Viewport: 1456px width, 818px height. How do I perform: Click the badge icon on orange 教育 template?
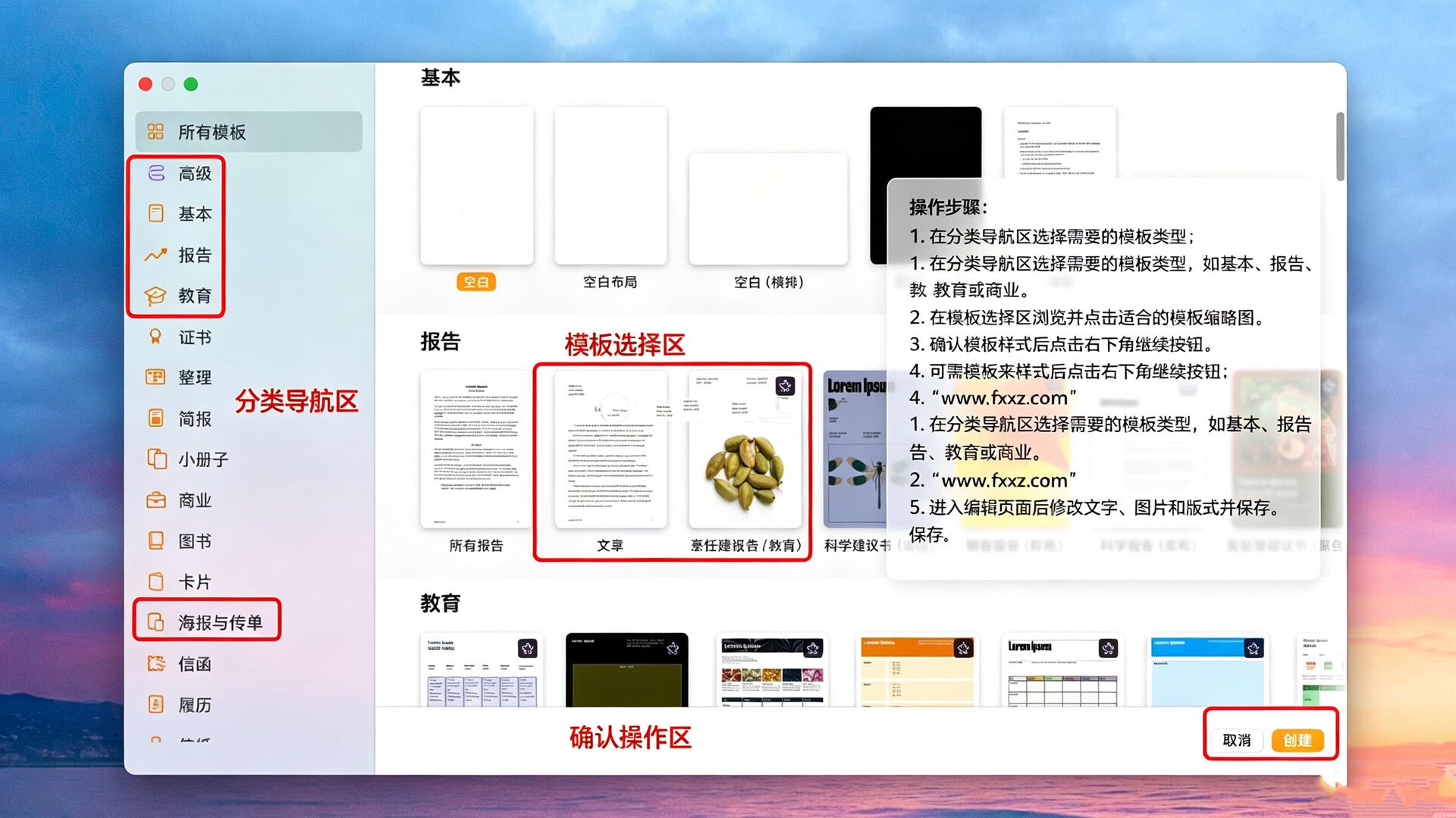click(963, 648)
